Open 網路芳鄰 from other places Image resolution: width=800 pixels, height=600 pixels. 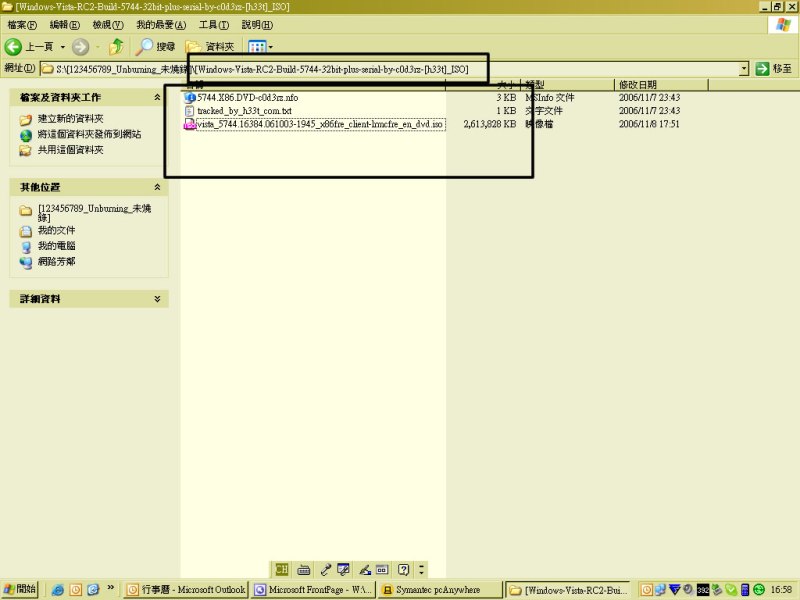(56, 262)
